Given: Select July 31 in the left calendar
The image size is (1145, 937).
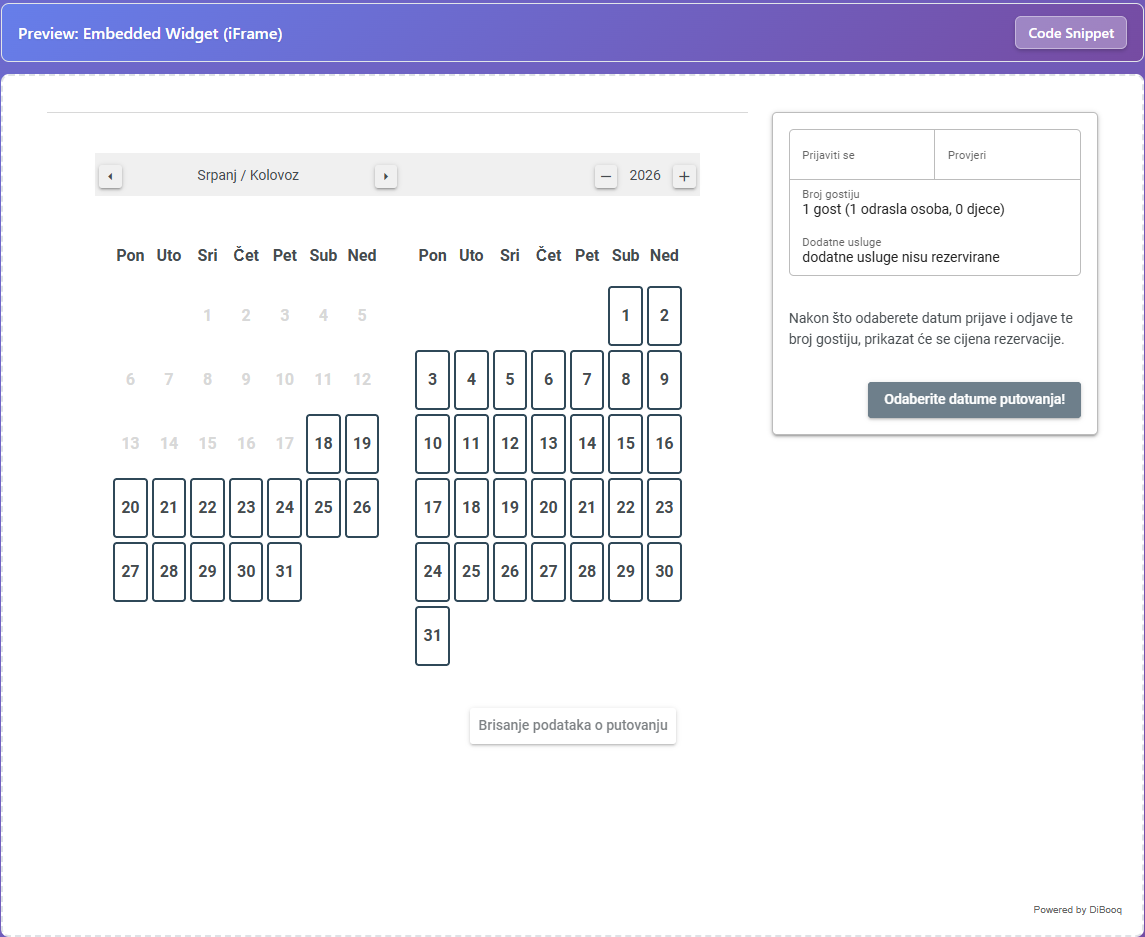Looking at the screenshot, I should [285, 571].
